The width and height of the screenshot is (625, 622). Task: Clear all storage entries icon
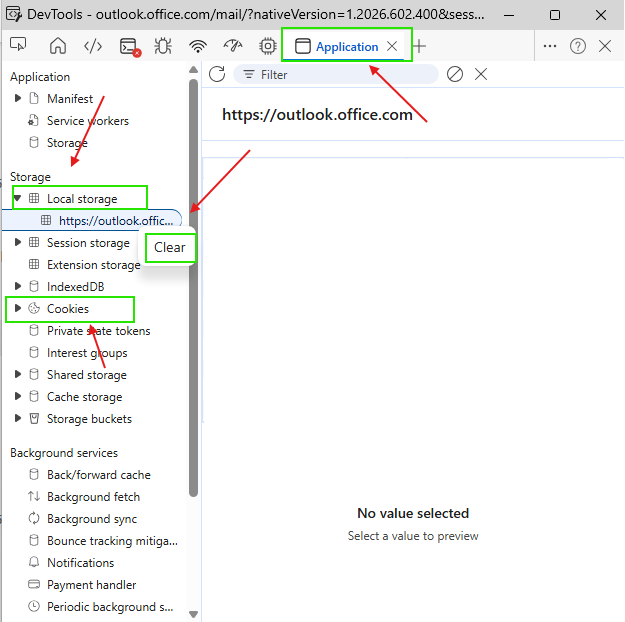click(455, 74)
